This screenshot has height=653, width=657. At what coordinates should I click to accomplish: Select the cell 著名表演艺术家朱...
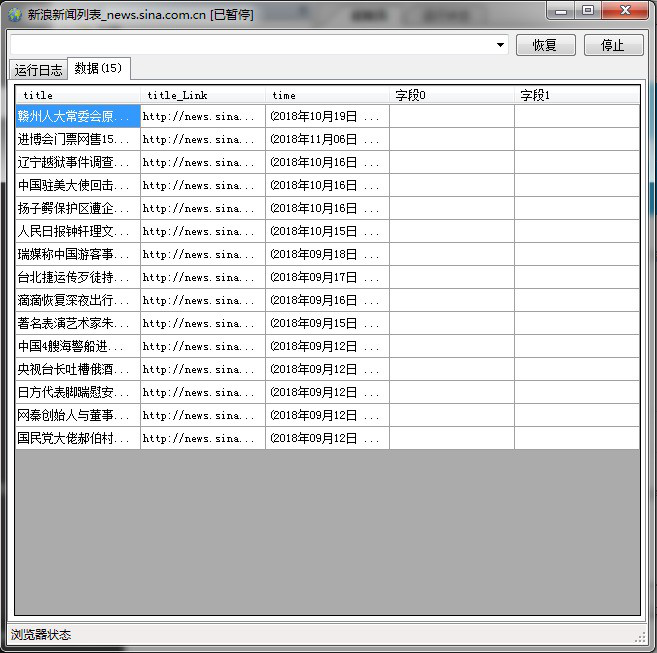pyautogui.click(x=78, y=324)
